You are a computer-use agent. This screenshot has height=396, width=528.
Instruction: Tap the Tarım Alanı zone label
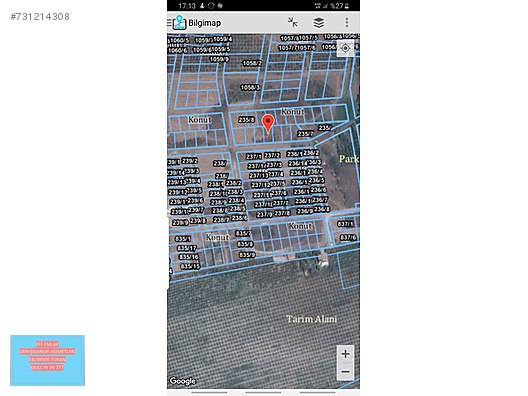[x=311, y=319]
